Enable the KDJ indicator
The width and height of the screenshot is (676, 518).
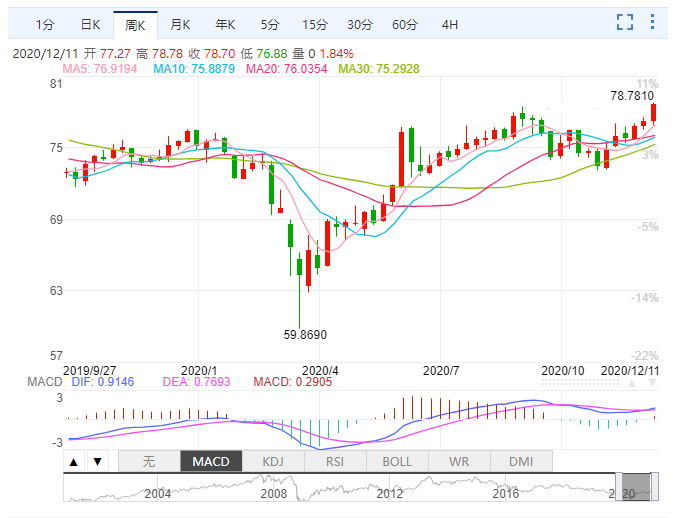pos(273,462)
